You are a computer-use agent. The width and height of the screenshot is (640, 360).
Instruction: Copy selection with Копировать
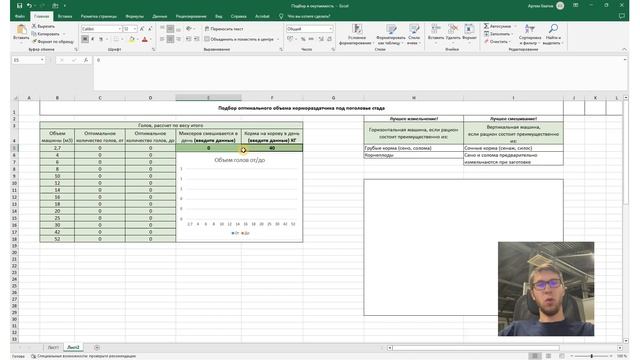46,34
